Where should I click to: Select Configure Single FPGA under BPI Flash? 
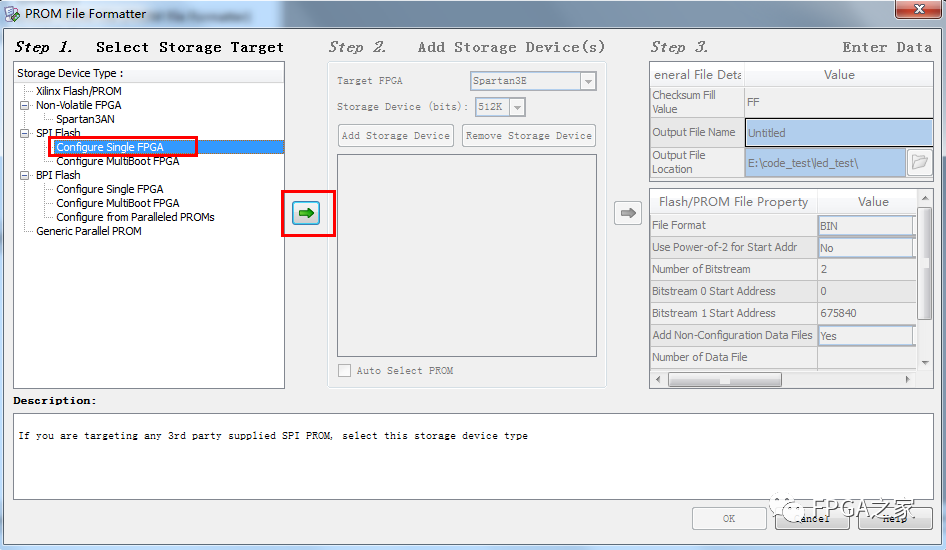110,189
